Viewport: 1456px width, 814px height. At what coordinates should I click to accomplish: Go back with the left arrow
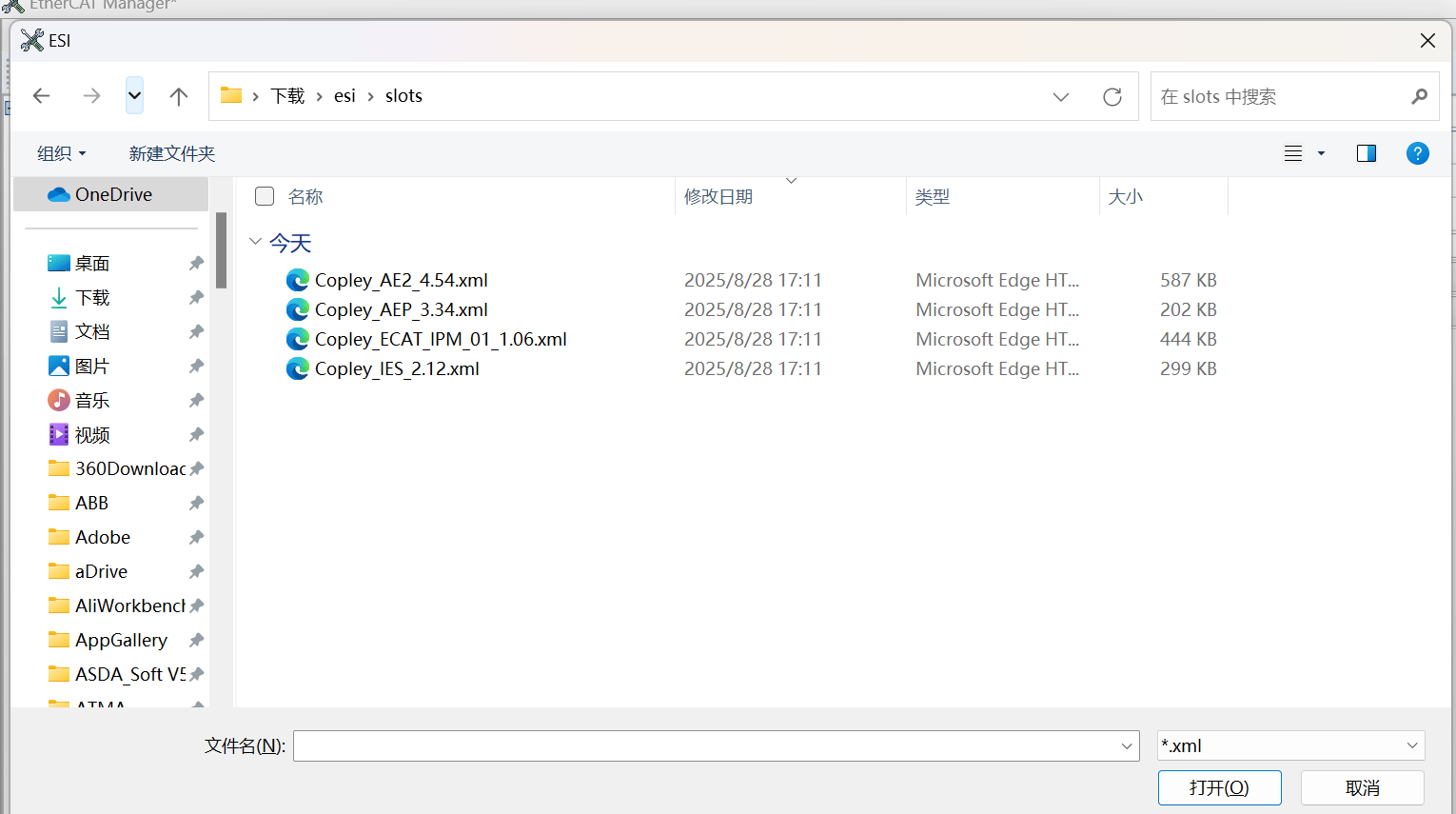click(41, 96)
